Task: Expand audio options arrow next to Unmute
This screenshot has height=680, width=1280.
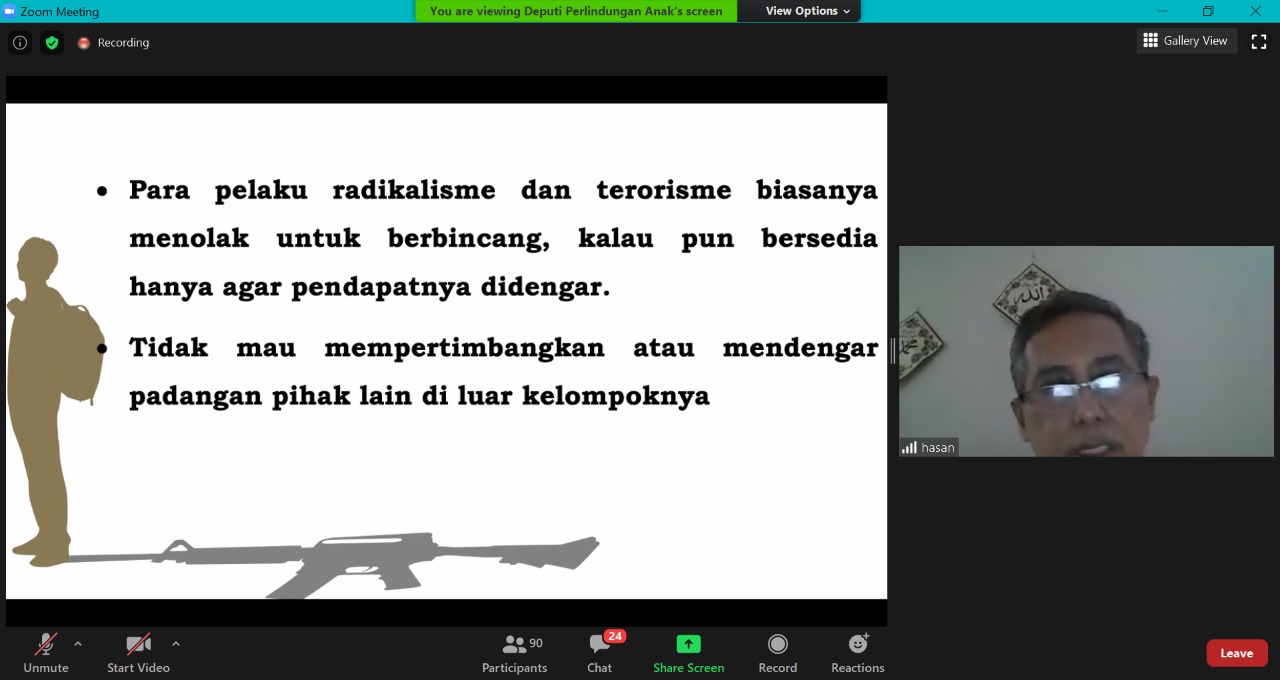Action: click(x=78, y=644)
